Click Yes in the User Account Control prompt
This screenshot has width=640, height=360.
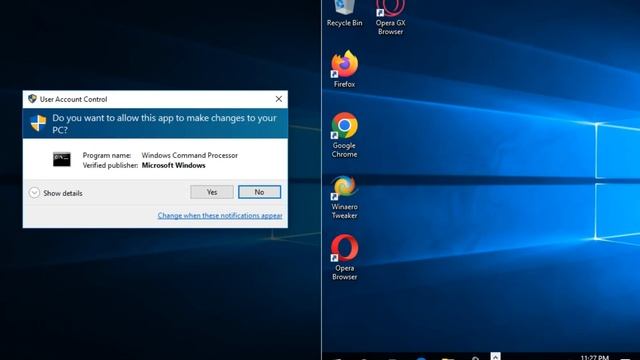[212, 192]
